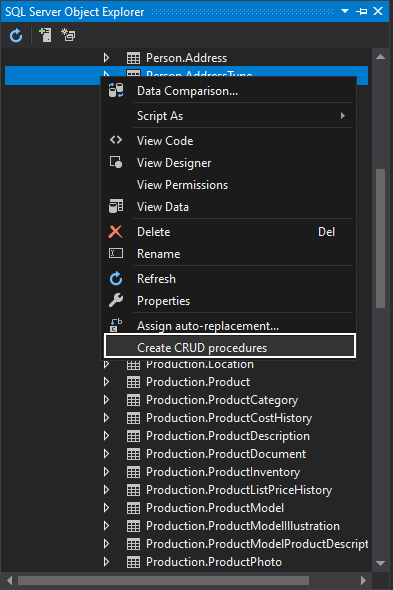This screenshot has height=590, width=393.
Task: Select Production.Product tree row
Action: point(186,382)
